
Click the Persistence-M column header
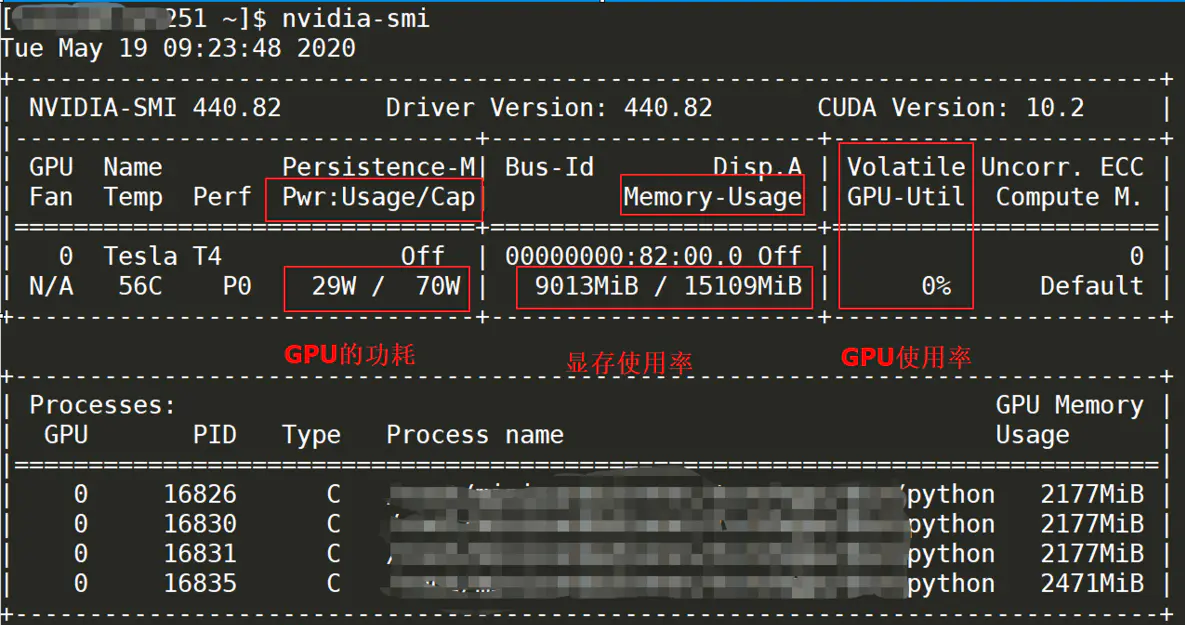pos(379,167)
